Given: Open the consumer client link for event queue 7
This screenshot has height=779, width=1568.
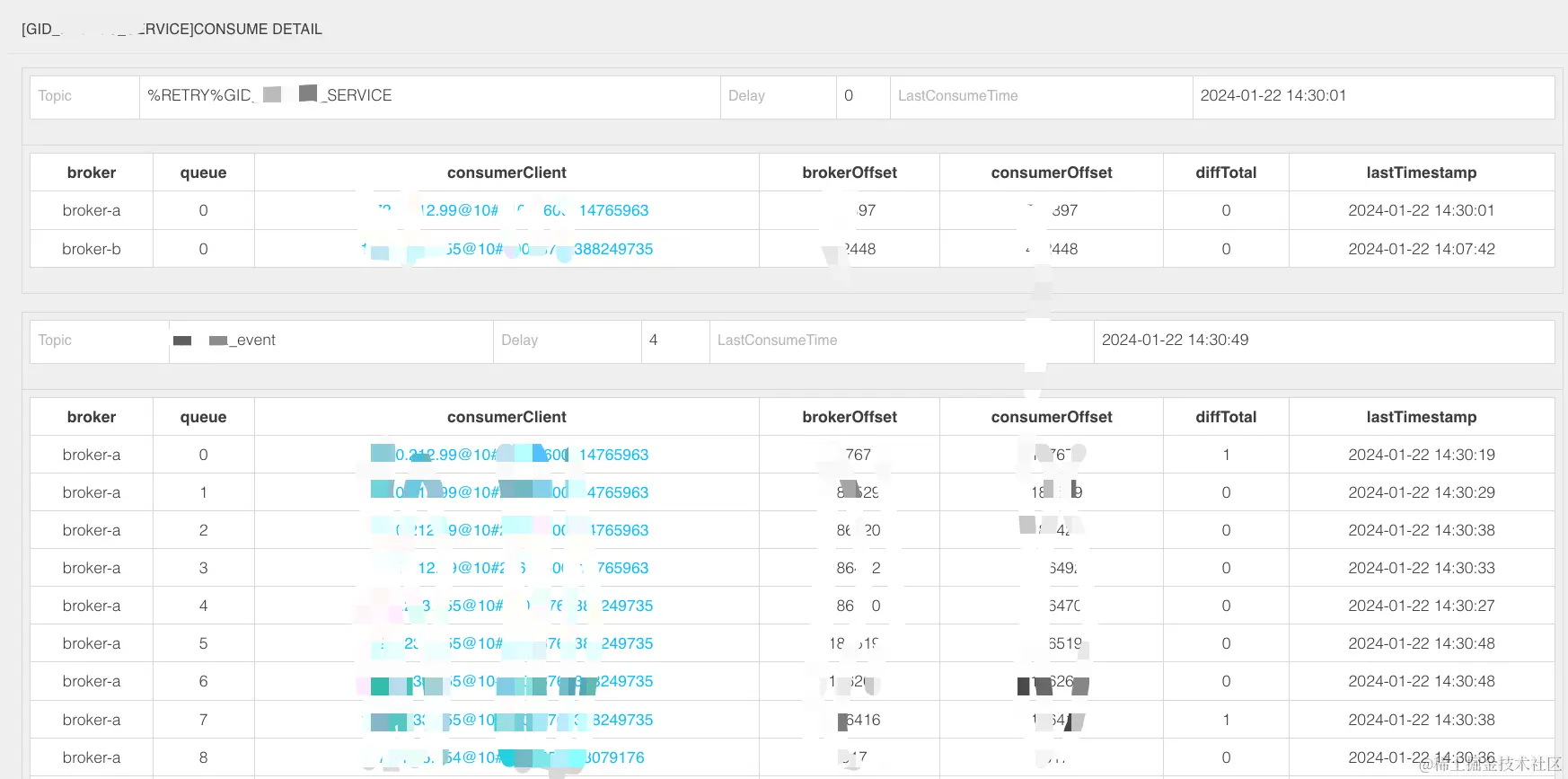Looking at the screenshot, I should pos(507,720).
